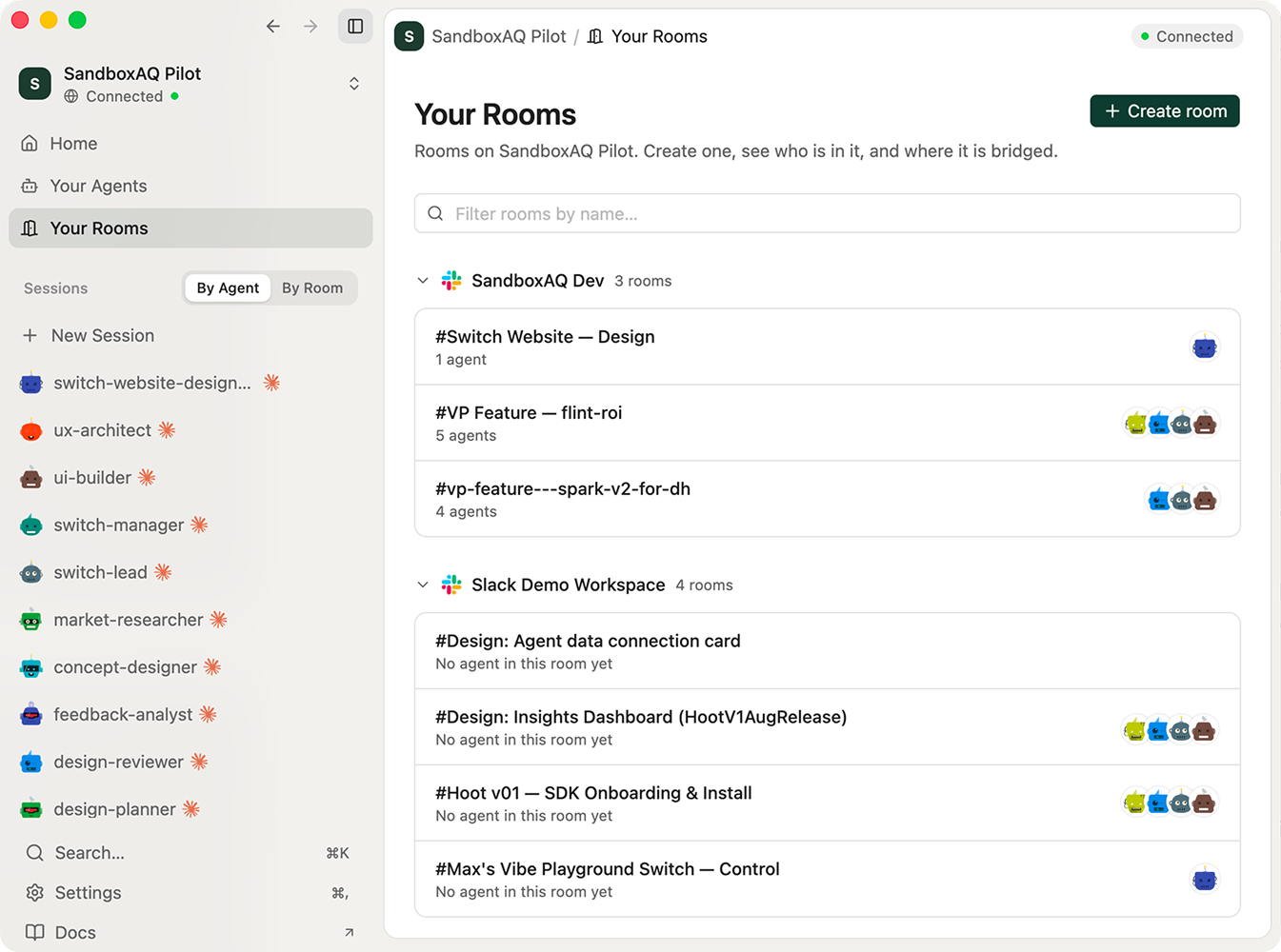Click the Slack logo next to SandboxAQ Dev
The image size is (1281, 952).
point(451,281)
